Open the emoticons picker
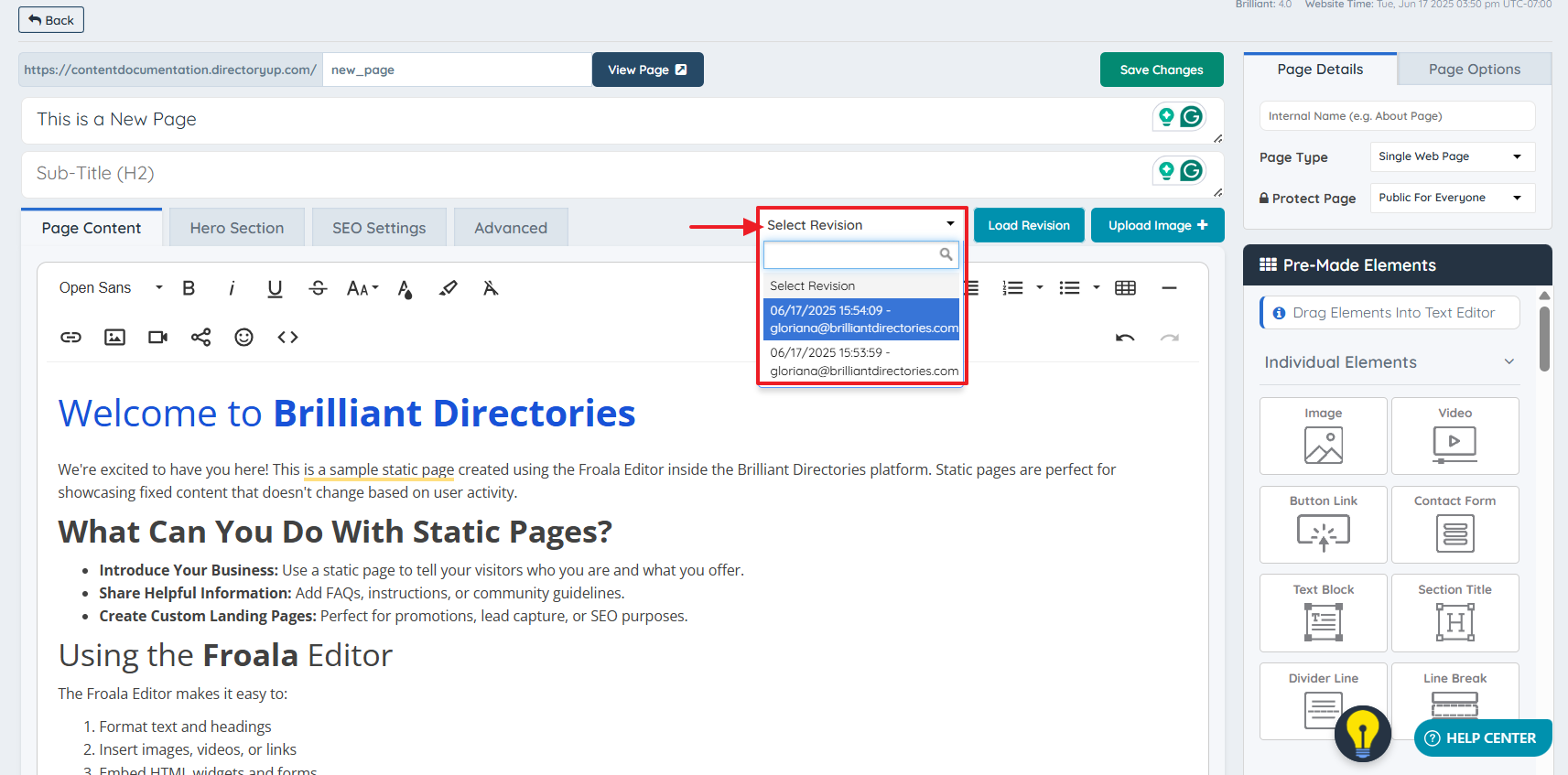Viewport: 1568px width, 775px height. pos(243,338)
